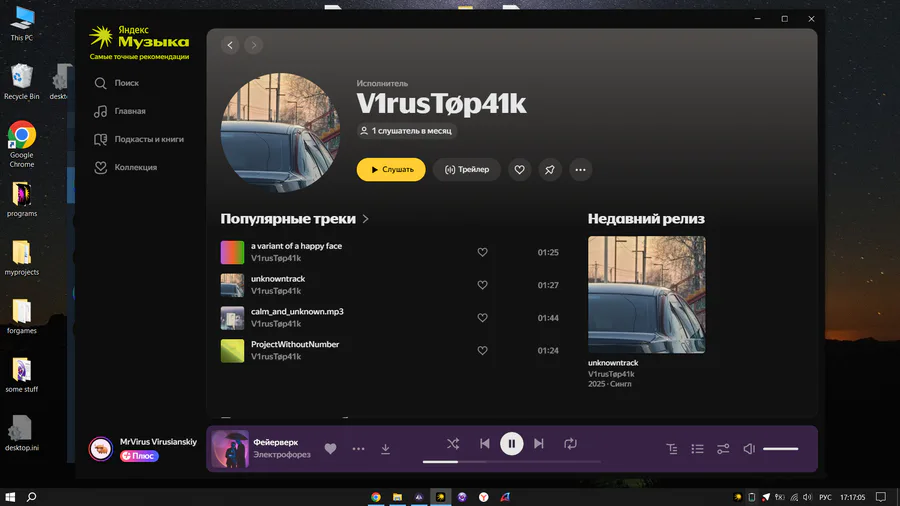Like the currently playing track
The image size is (900, 506).
(x=330, y=449)
